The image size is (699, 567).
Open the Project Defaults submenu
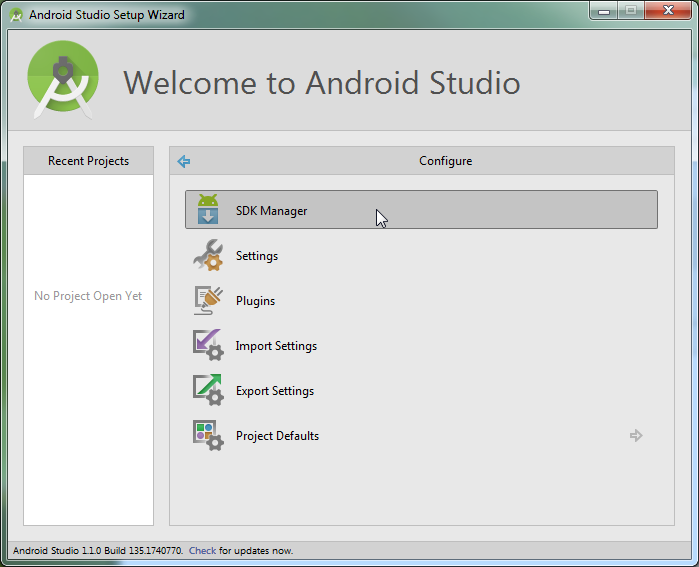pyautogui.click(x=421, y=436)
